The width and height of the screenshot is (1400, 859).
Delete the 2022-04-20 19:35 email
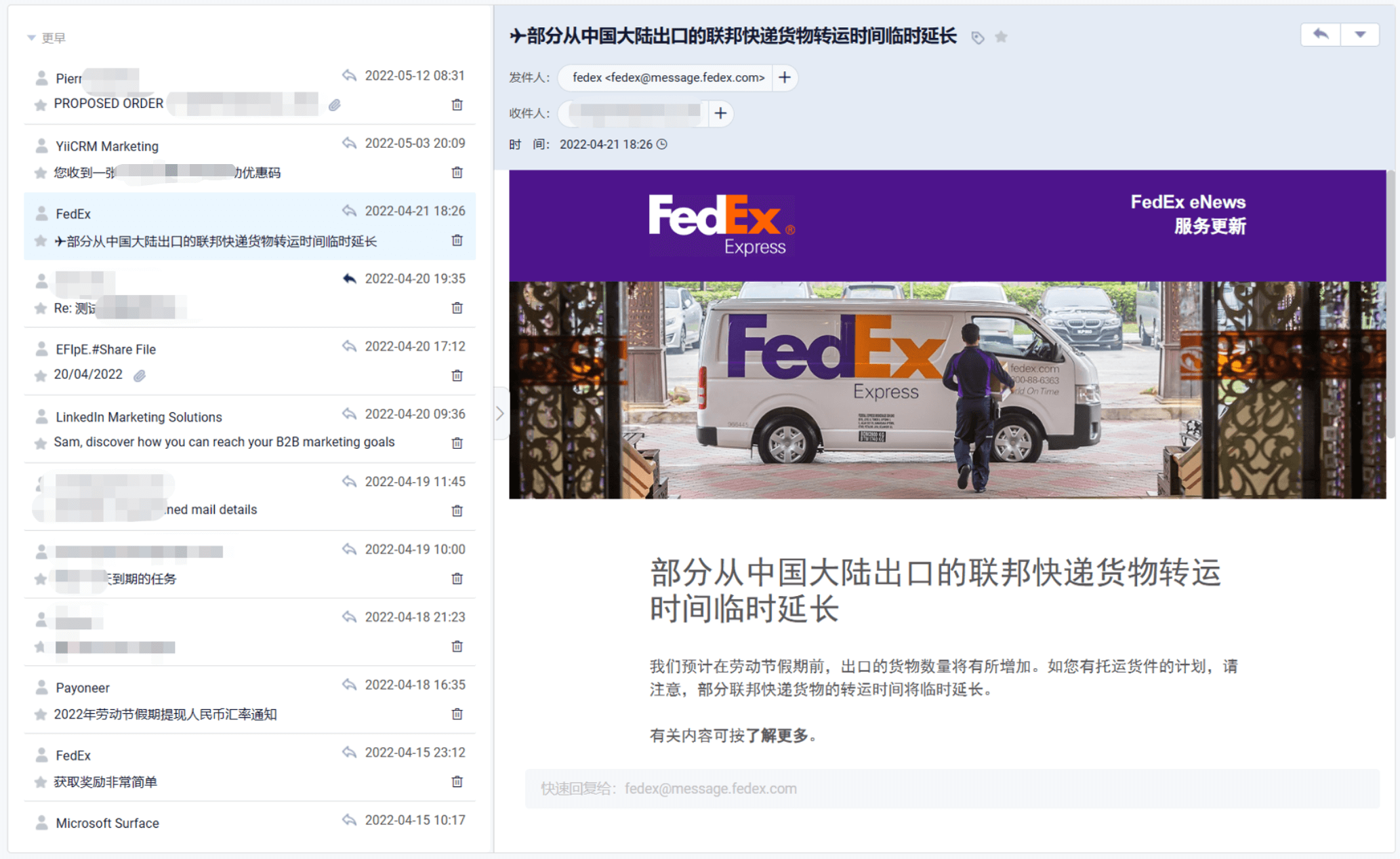click(457, 308)
